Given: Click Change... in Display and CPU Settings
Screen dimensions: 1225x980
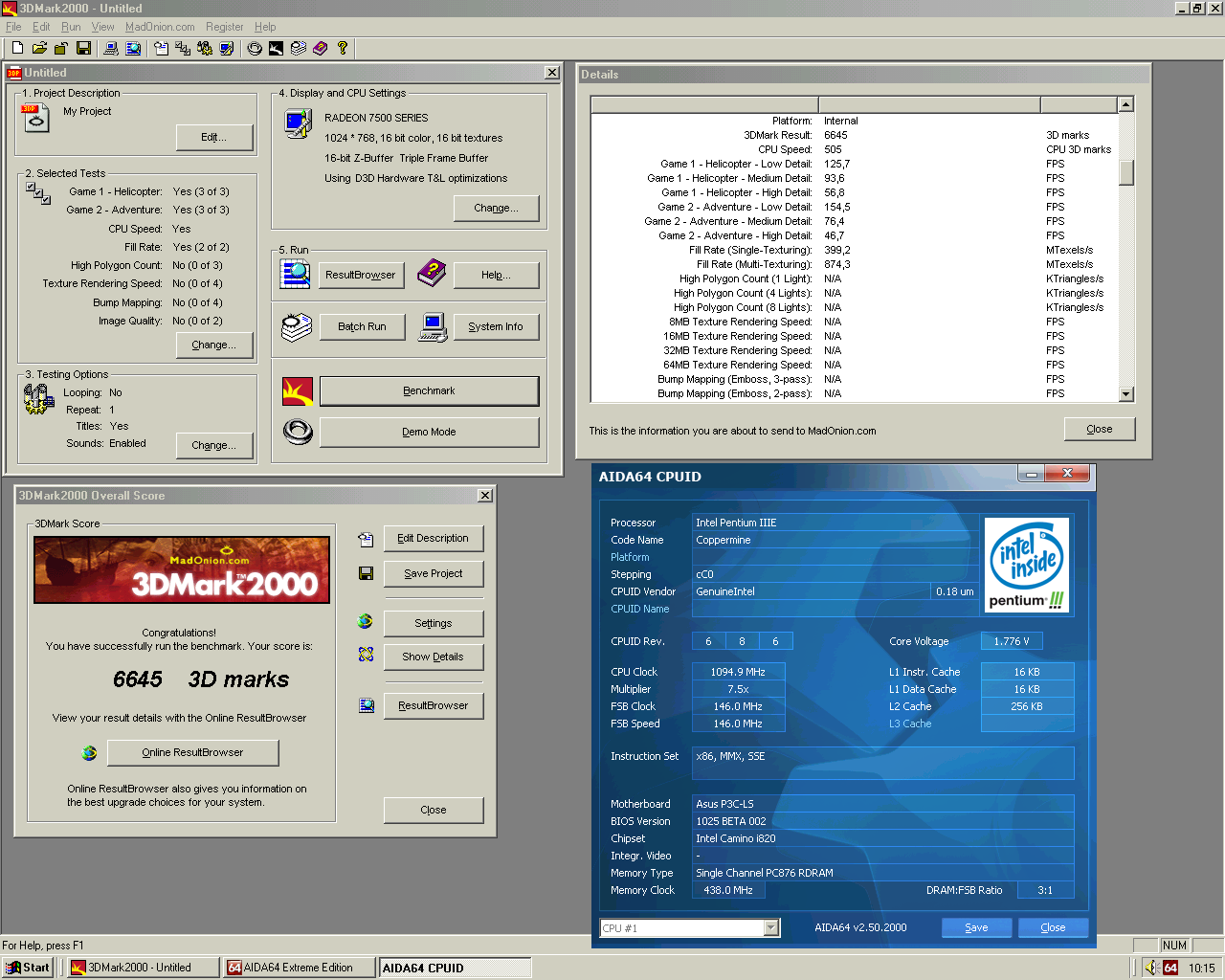Looking at the screenshot, I should coord(497,209).
